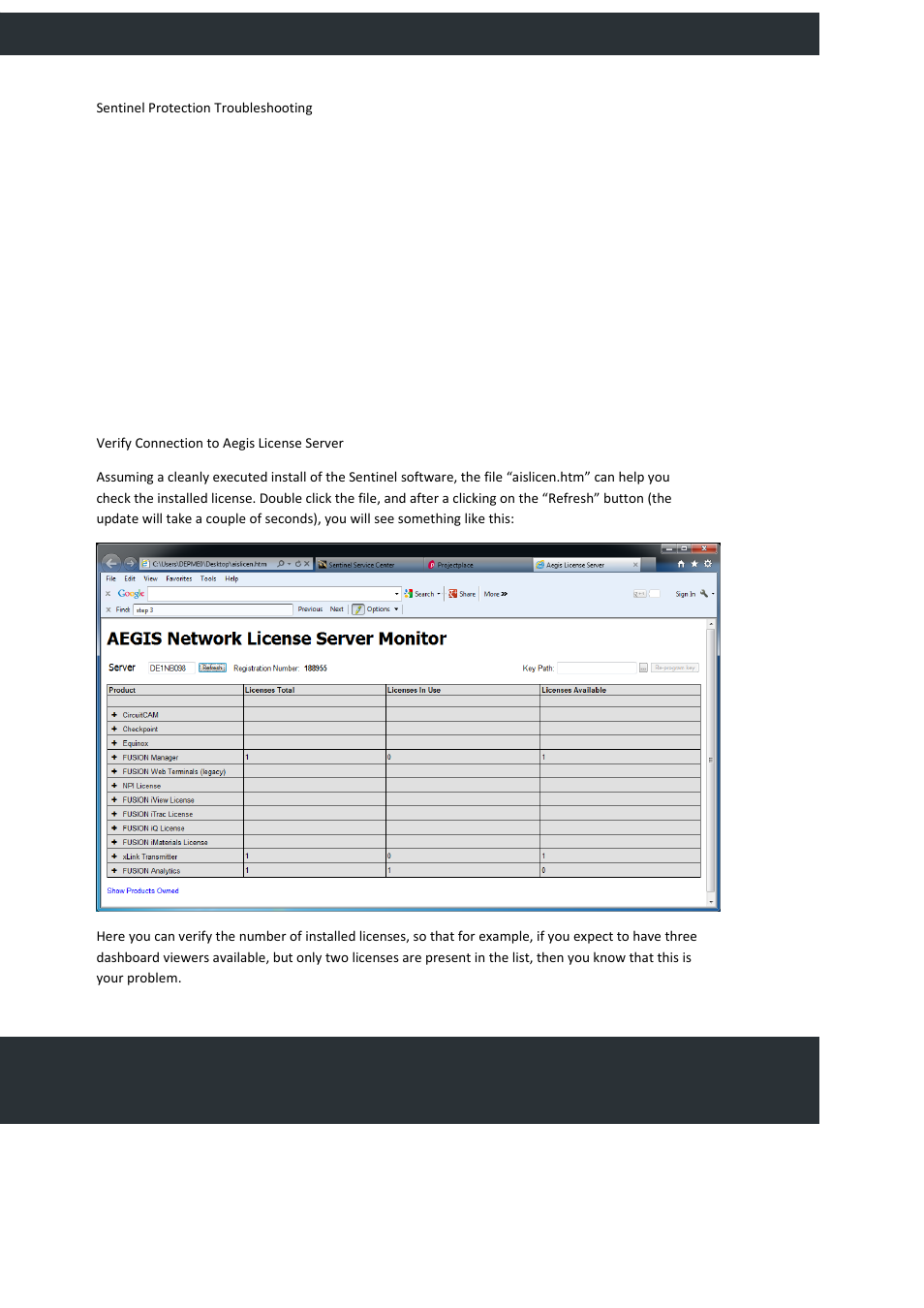Click the Server name field DE1NB098
The width and height of the screenshot is (924, 1308).
pyautogui.click(x=171, y=668)
